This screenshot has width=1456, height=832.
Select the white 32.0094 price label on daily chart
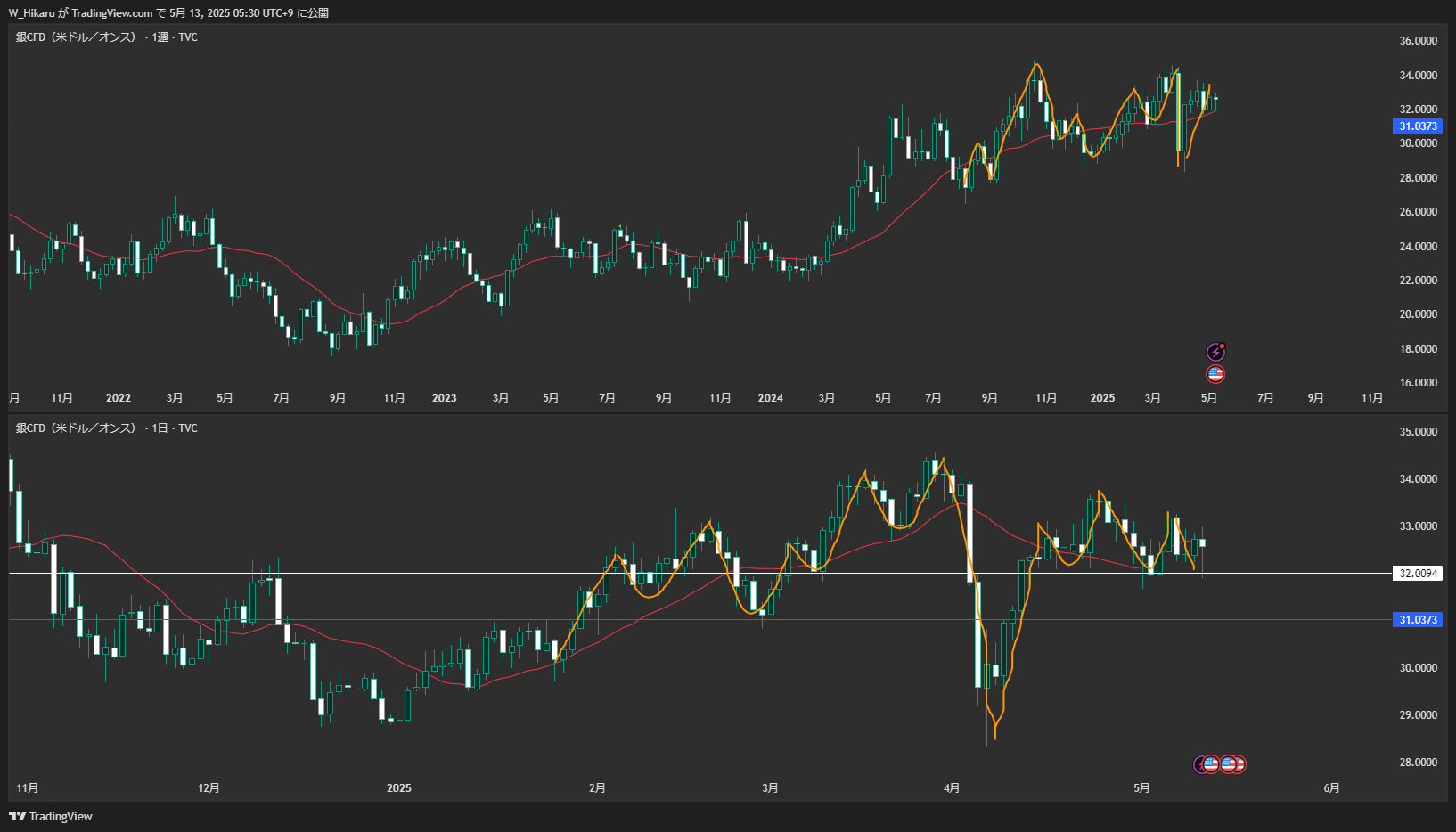(1418, 574)
